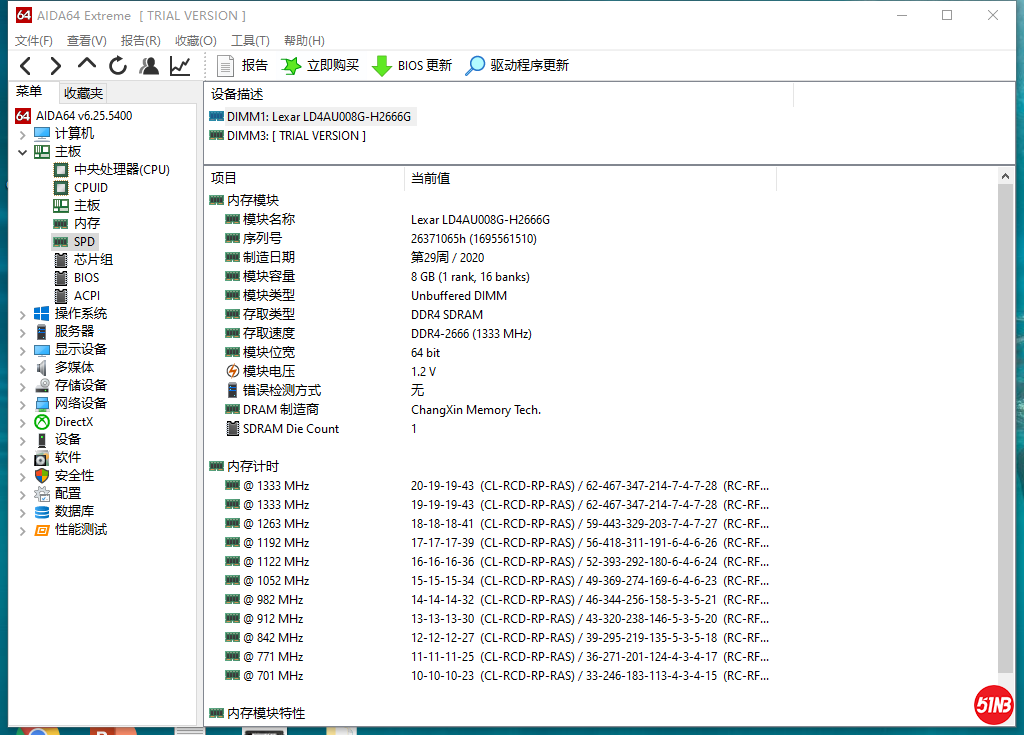Expand the 计算机 tree node

coord(23,134)
